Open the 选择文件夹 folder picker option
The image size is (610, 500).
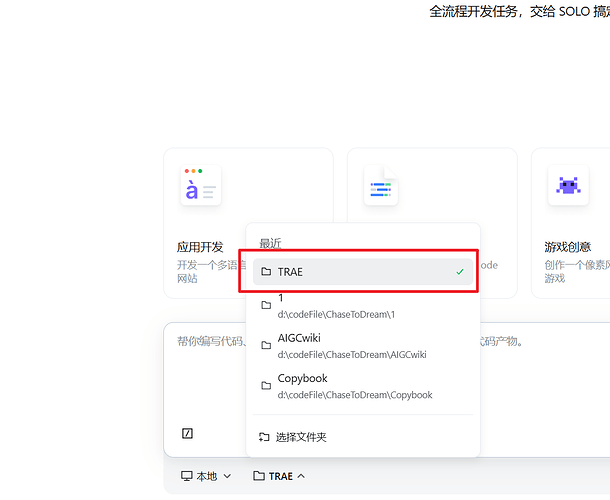(363, 437)
